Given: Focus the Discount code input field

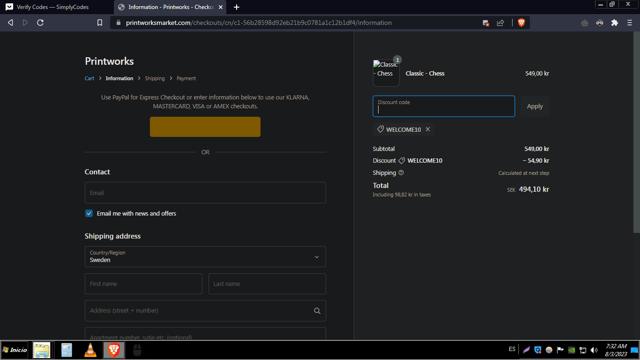Looking at the screenshot, I should pos(444,106).
